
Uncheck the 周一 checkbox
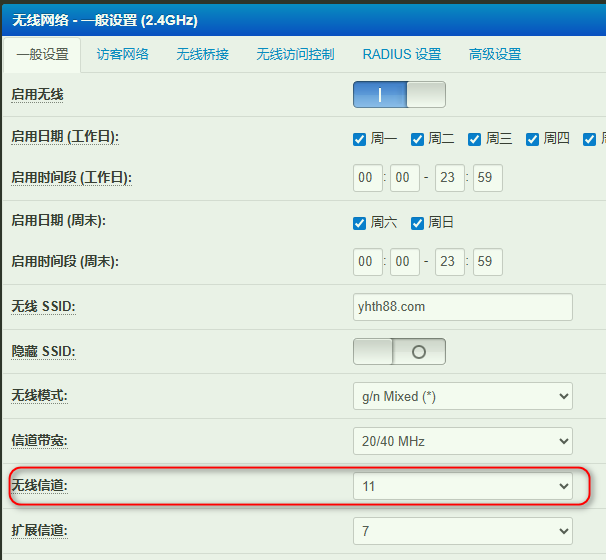coord(360,139)
